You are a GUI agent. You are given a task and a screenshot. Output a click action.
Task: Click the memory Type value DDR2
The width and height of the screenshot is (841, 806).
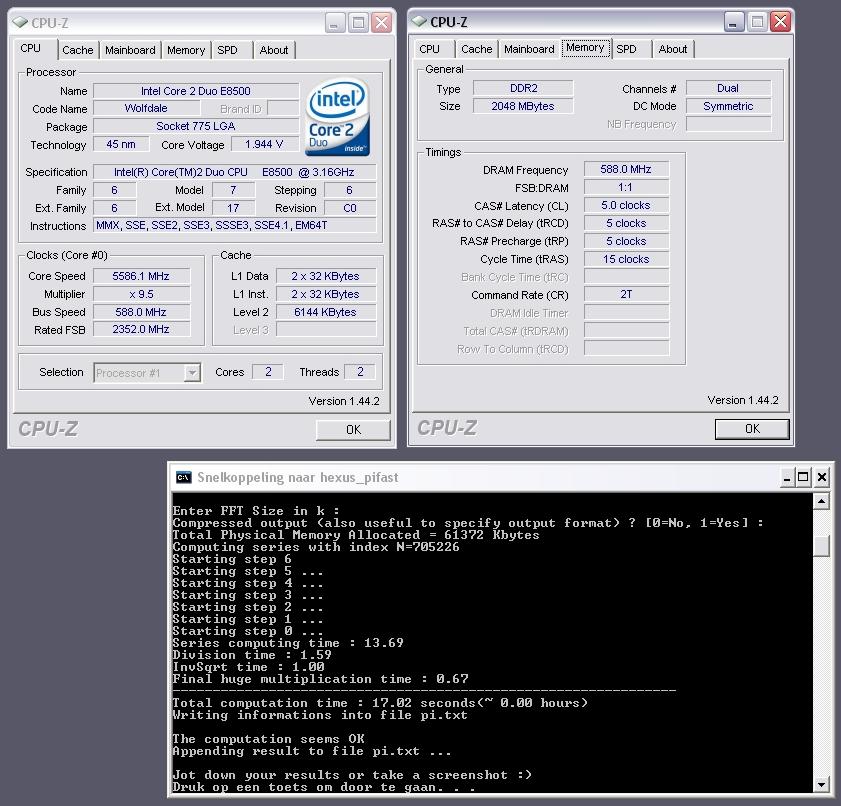coord(523,88)
